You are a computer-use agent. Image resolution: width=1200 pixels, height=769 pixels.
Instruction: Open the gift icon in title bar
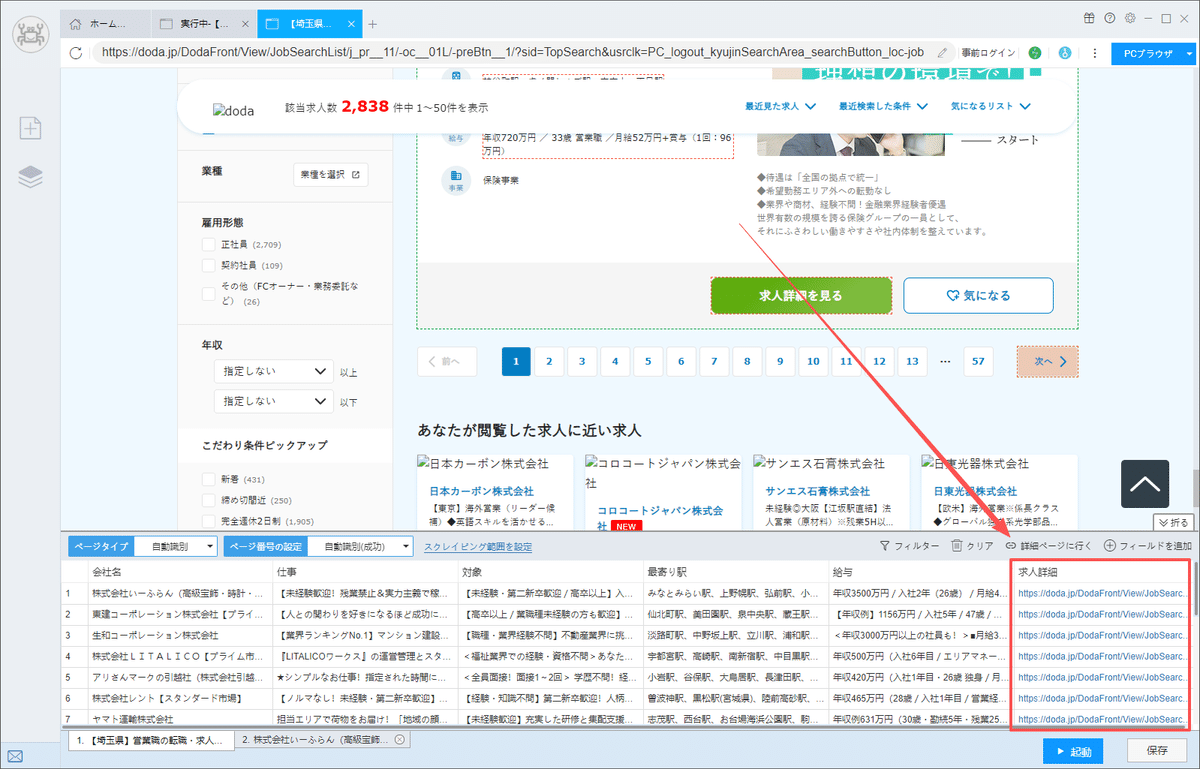point(1090,18)
